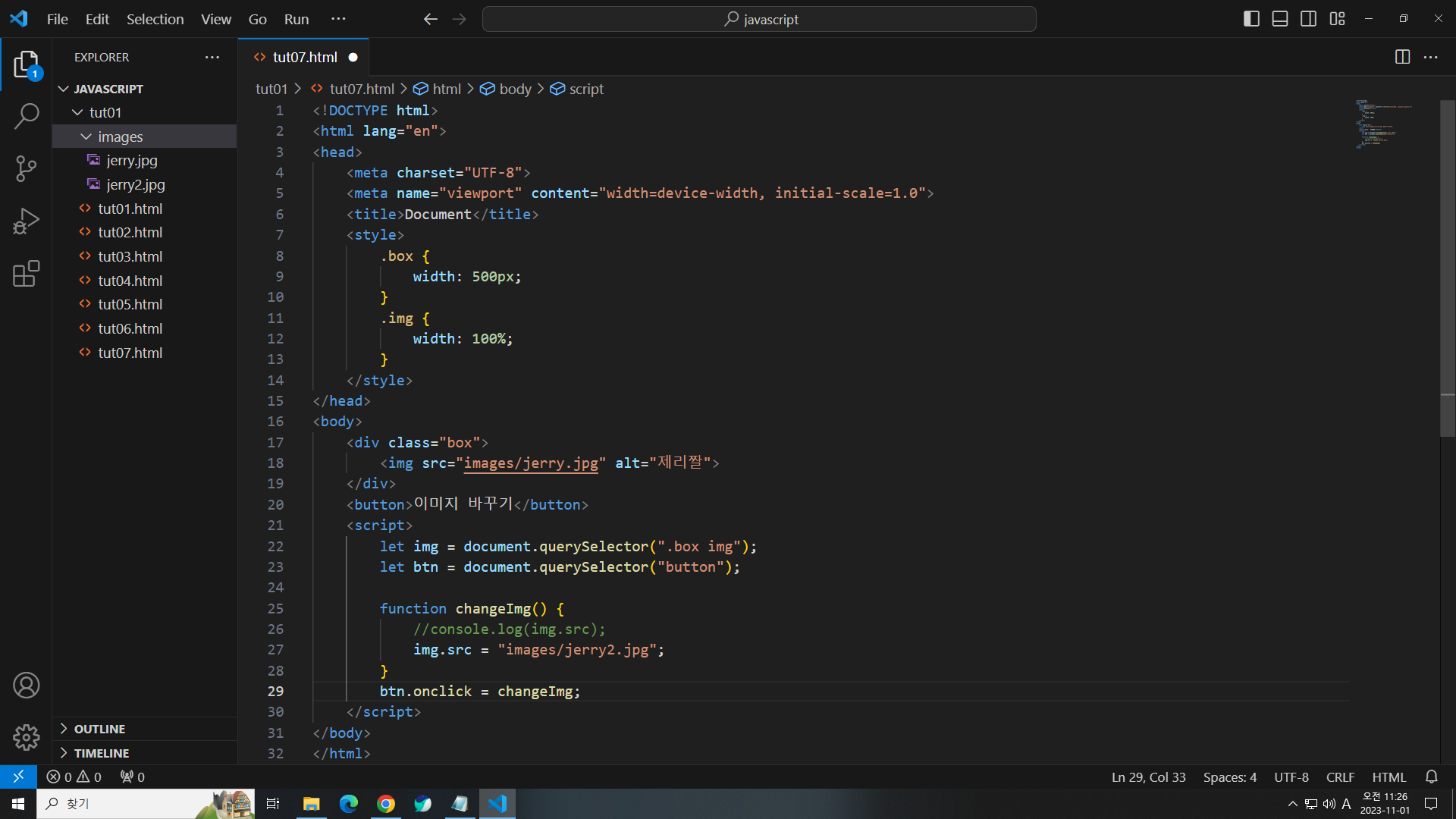The height and width of the screenshot is (819, 1456).
Task: Select the tut07.html editor tab
Action: click(304, 57)
